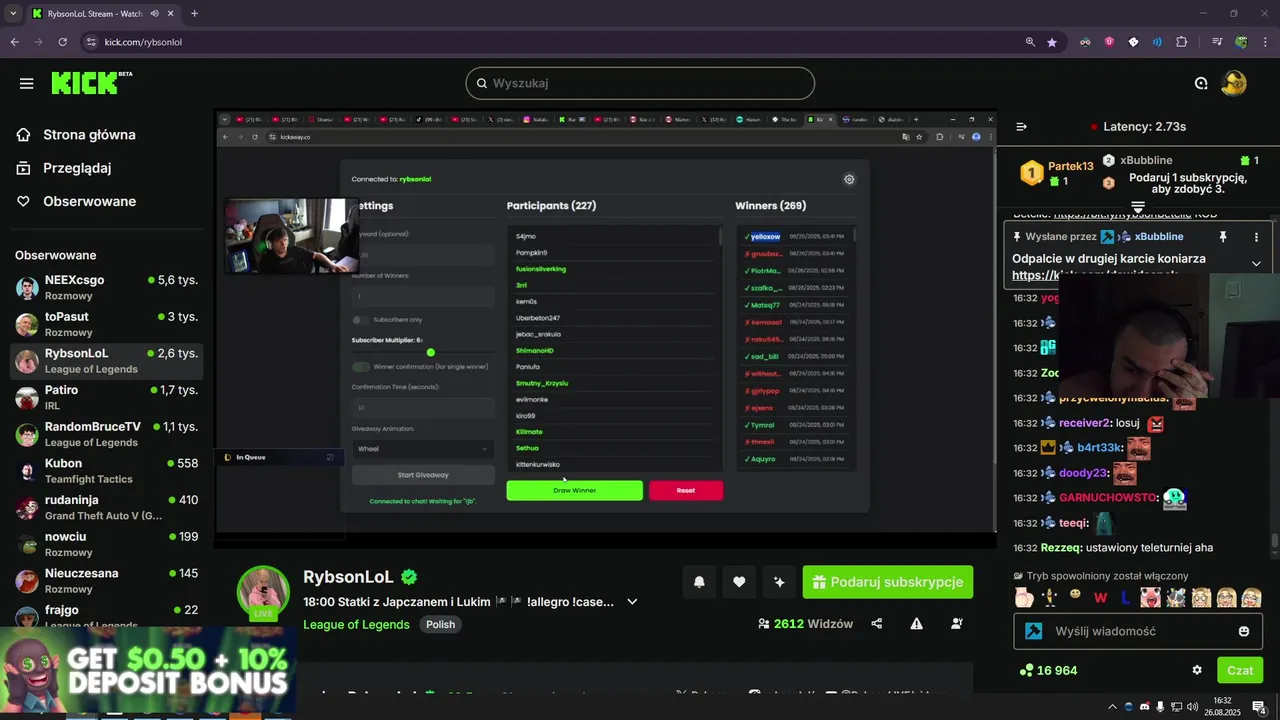Viewport: 1280px width, 720px height.
Task: Toggle the volume tray icon
Action: [1192, 707]
